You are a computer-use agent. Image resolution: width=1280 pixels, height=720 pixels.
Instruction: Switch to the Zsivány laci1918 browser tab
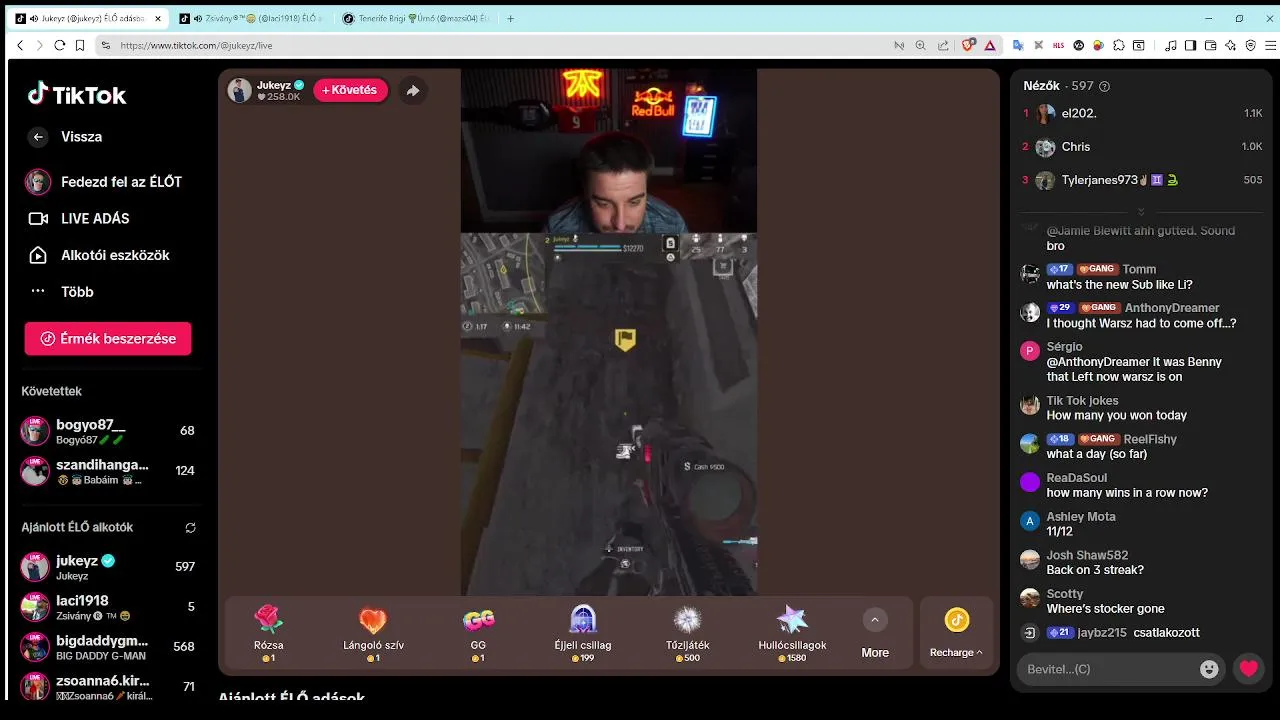pos(250,19)
